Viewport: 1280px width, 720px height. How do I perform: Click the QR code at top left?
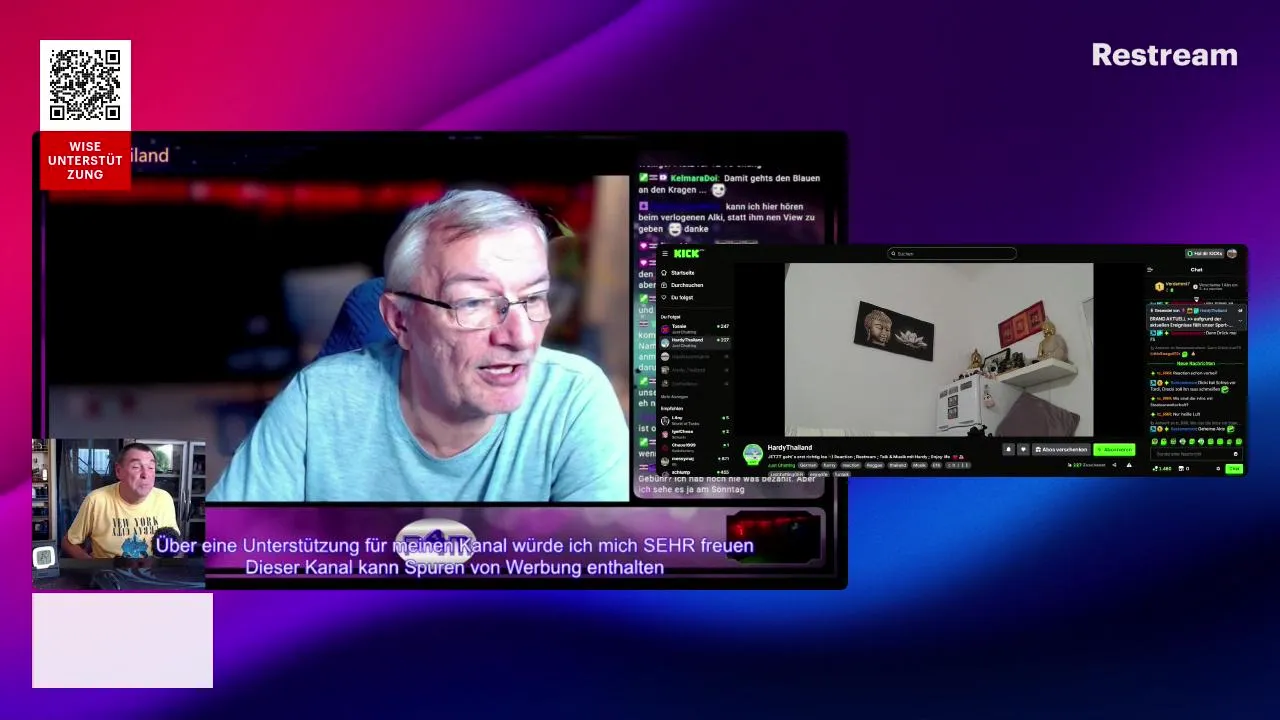point(85,85)
